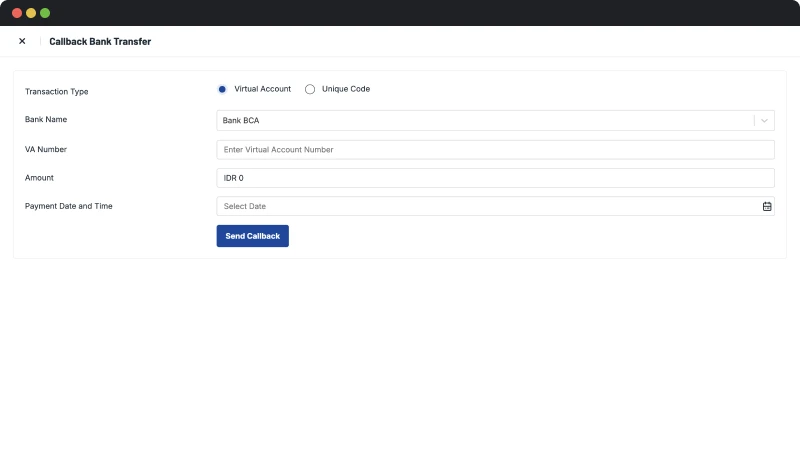Click the yellow minimize window button
This screenshot has width=800, height=462.
(31, 13)
